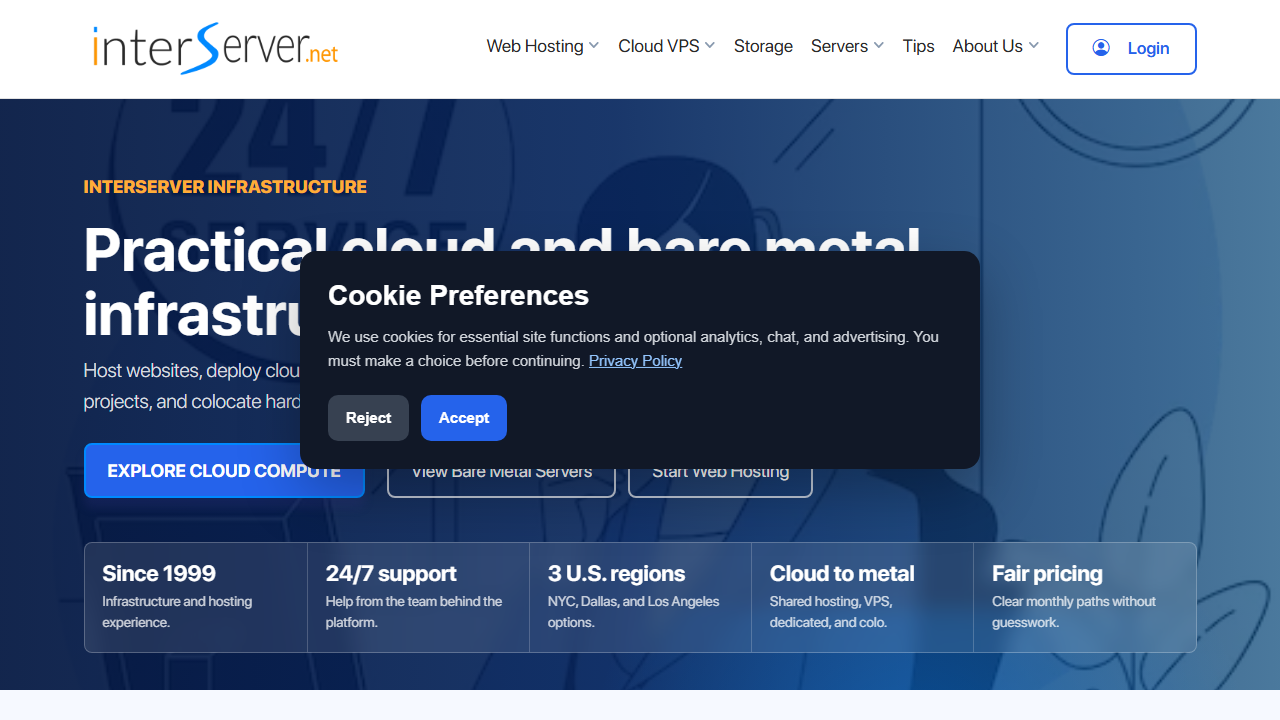Open the Storage menu item

coord(763,46)
